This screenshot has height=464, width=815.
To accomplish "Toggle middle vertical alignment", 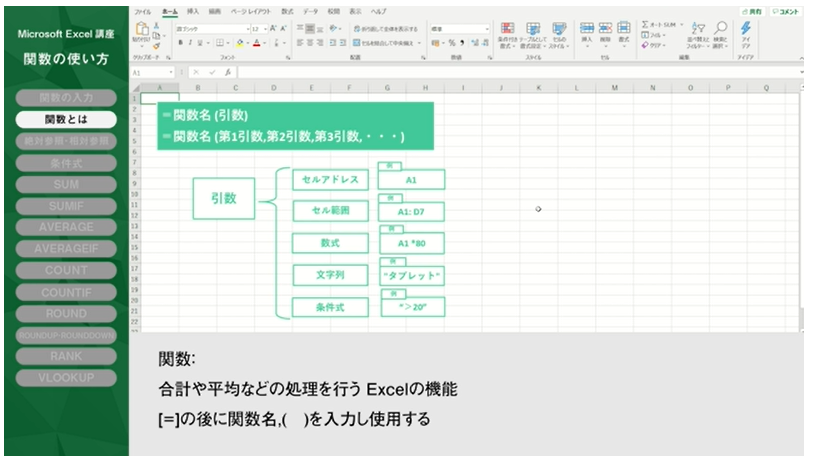I will tap(310, 29).
